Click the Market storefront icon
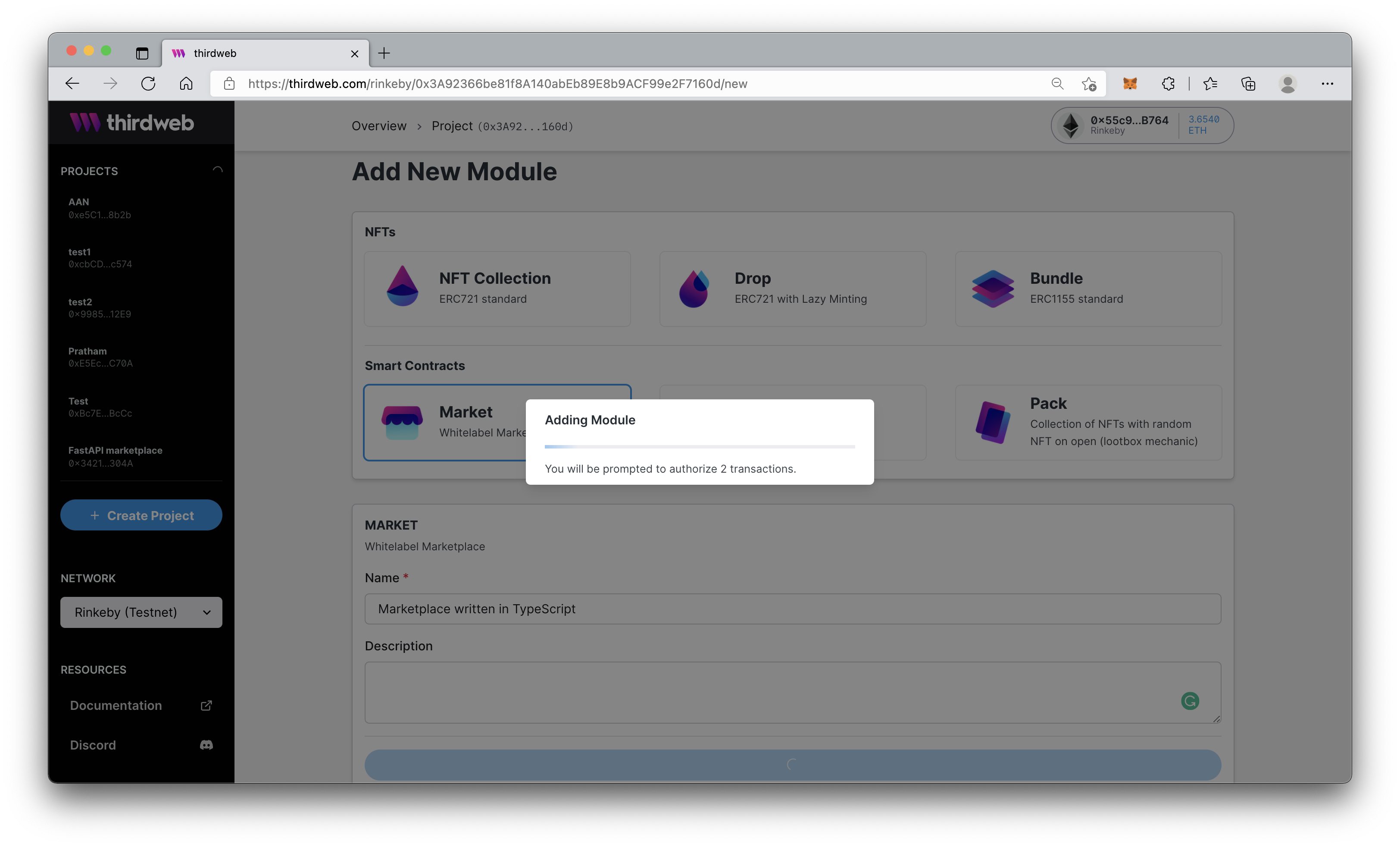The width and height of the screenshot is (1400, 847). point(402,422)
